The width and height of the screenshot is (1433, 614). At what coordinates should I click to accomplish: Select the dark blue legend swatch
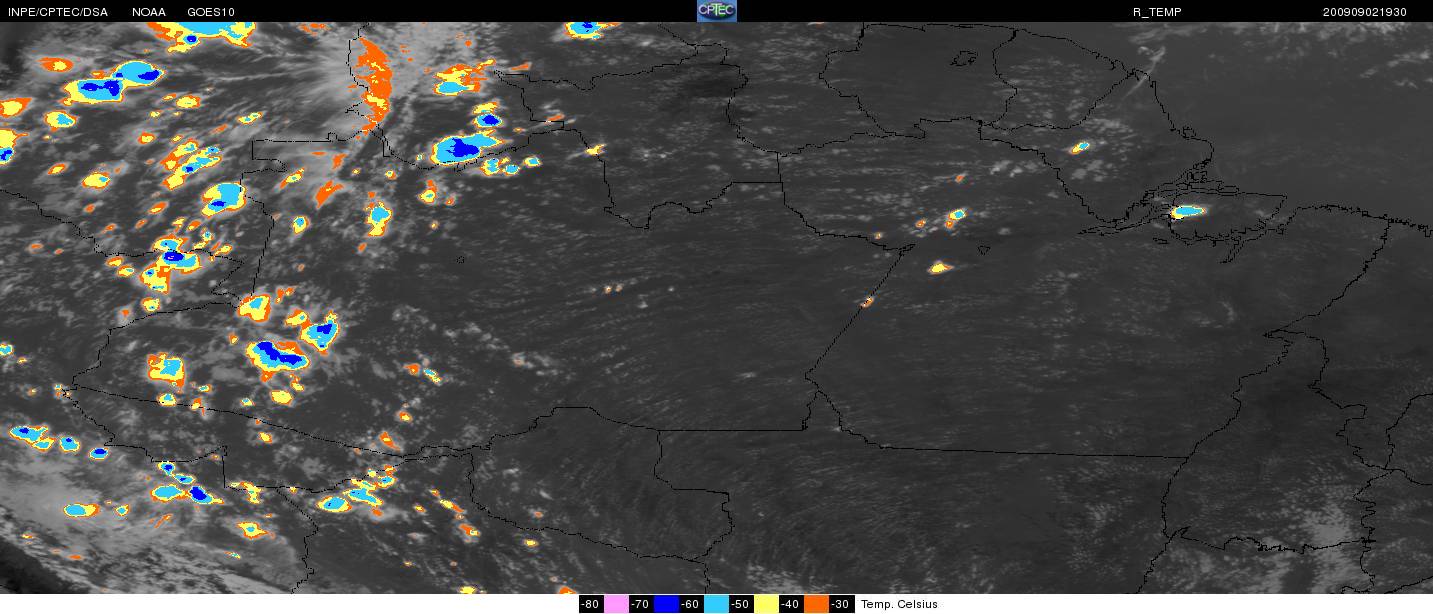point(667,604)
